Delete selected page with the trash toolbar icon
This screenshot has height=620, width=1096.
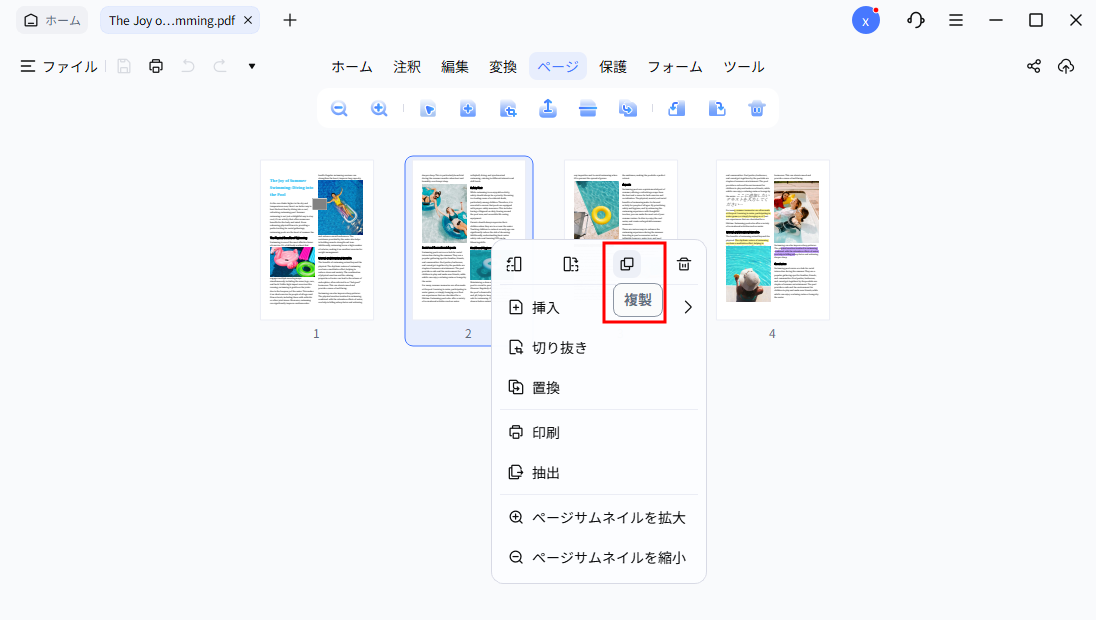pos(757,108)
